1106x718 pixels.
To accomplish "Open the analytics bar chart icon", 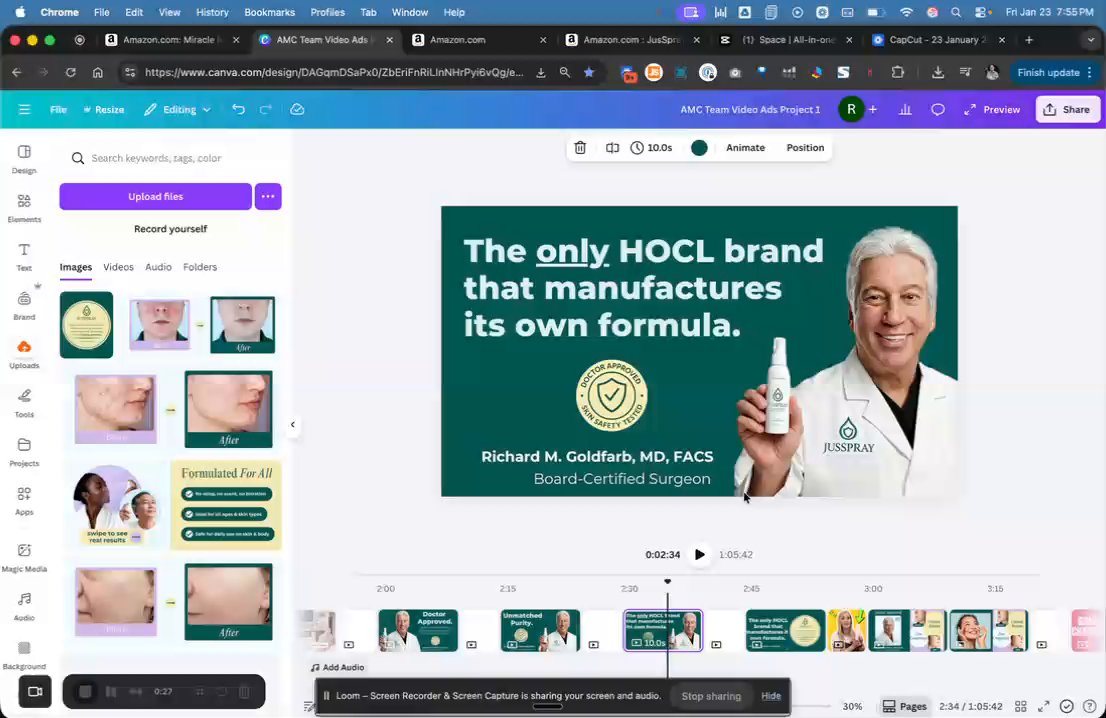I will click(905, 109).
